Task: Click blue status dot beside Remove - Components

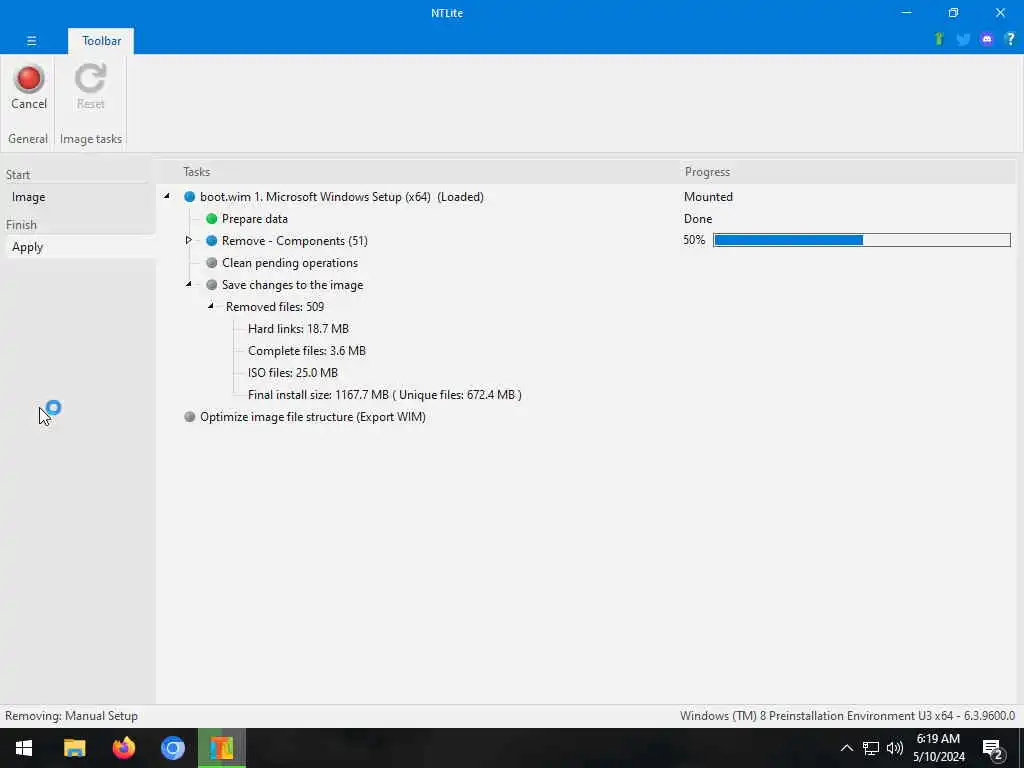Action: tap(212, 240)
